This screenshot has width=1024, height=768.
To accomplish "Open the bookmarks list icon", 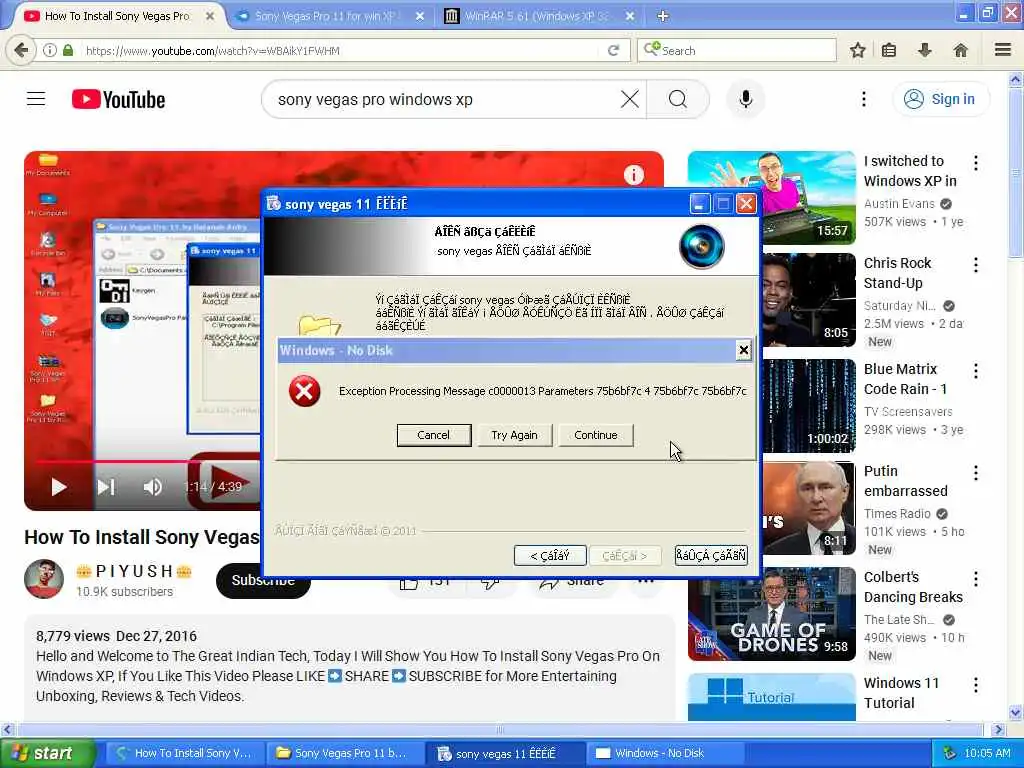I will click(x=889, y=50).
